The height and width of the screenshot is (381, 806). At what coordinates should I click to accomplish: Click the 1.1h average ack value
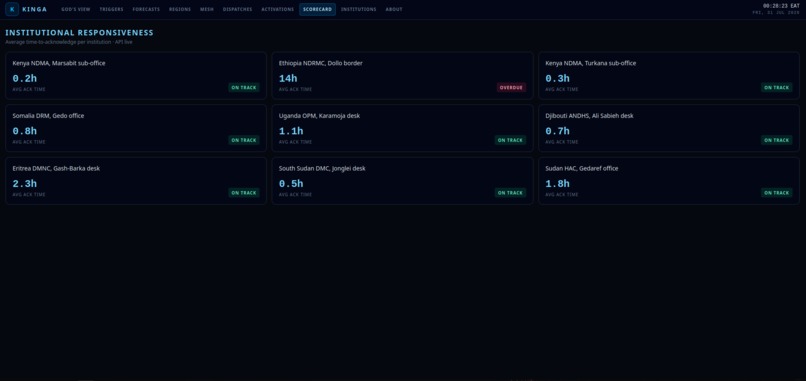tap(291, 131)
